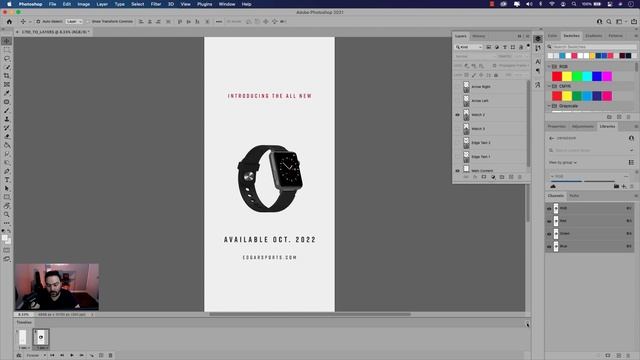Select the Hand tool
Image resolution: width=640 pixels, height=360 pixels.
click(x=7, y=206)
